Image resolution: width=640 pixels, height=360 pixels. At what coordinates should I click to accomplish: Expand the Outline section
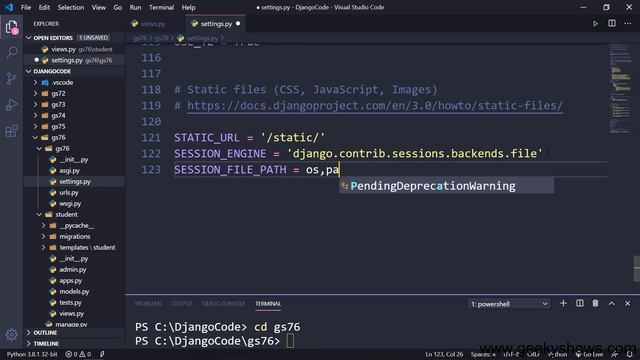point(45,333)
